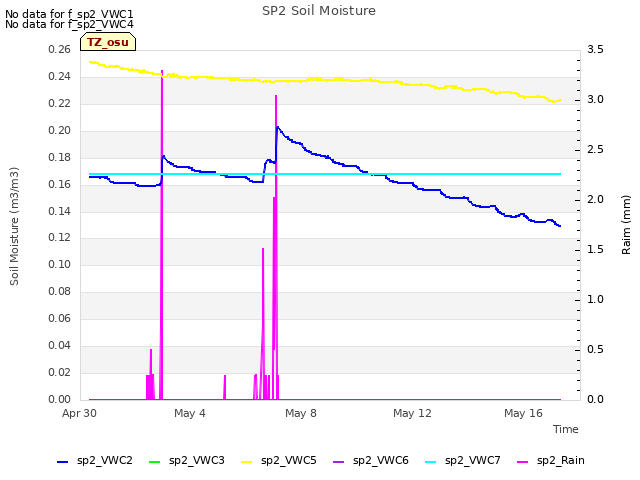Image resolution: width=640 pixels, height=480 pixels.
Task: Click the 0.10 left axis tick value
Action: click(60, 264)
